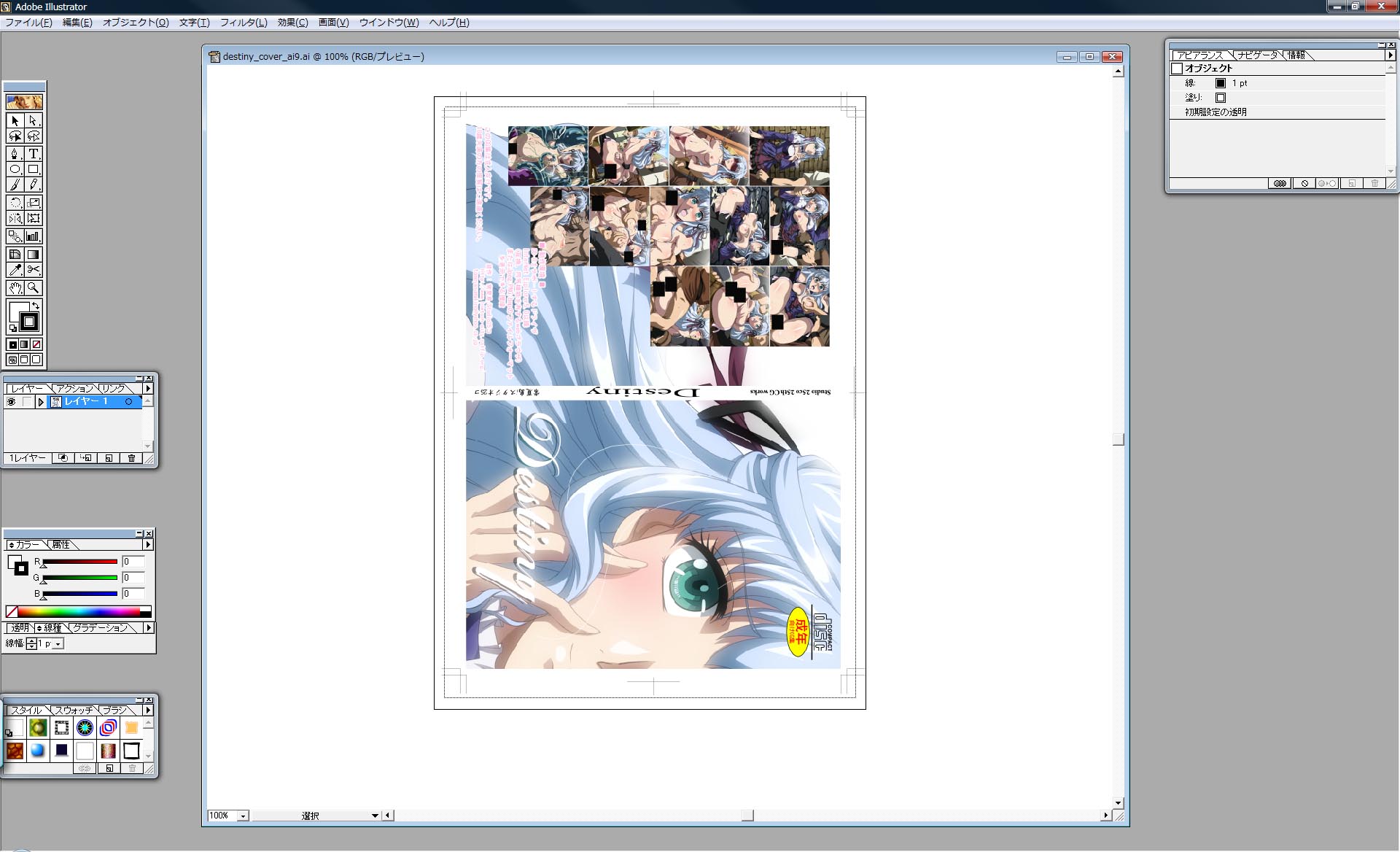Select the Type tool
The image size is (1400, 852).
tap(34, 154)
